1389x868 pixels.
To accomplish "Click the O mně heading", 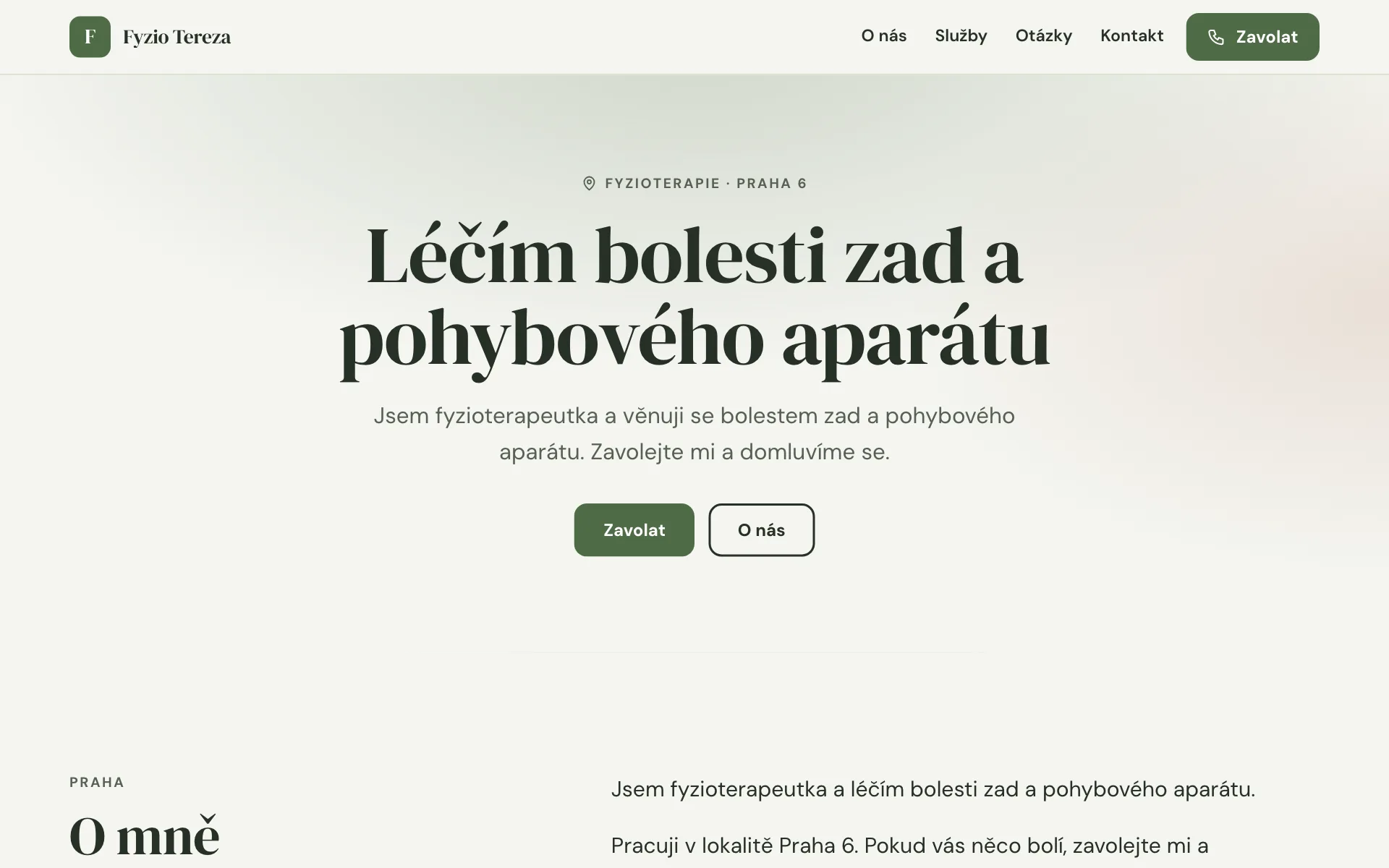I will click(x=144, y=836).
